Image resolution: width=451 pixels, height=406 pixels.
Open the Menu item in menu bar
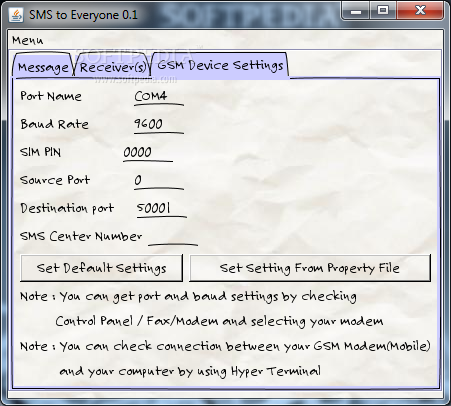(x=28, y=41)
